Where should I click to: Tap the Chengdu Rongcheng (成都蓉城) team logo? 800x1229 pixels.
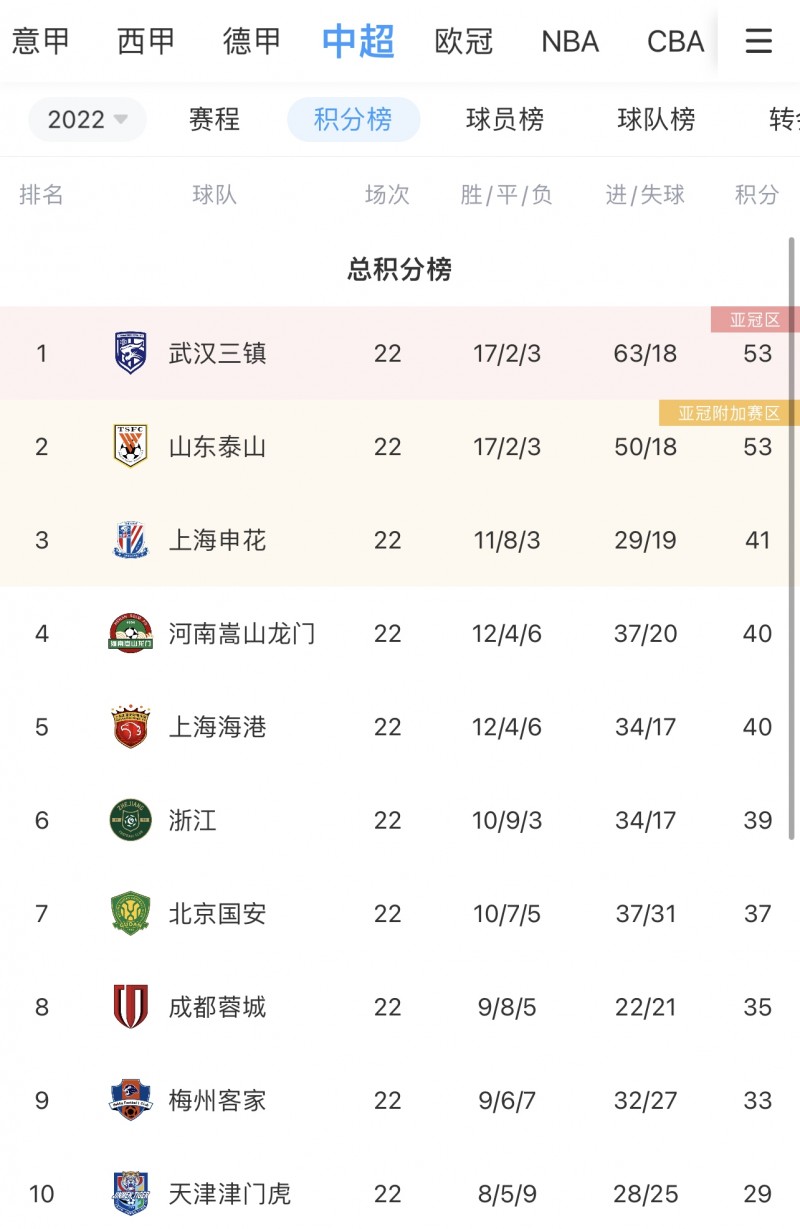click(x=130, y=1007)
